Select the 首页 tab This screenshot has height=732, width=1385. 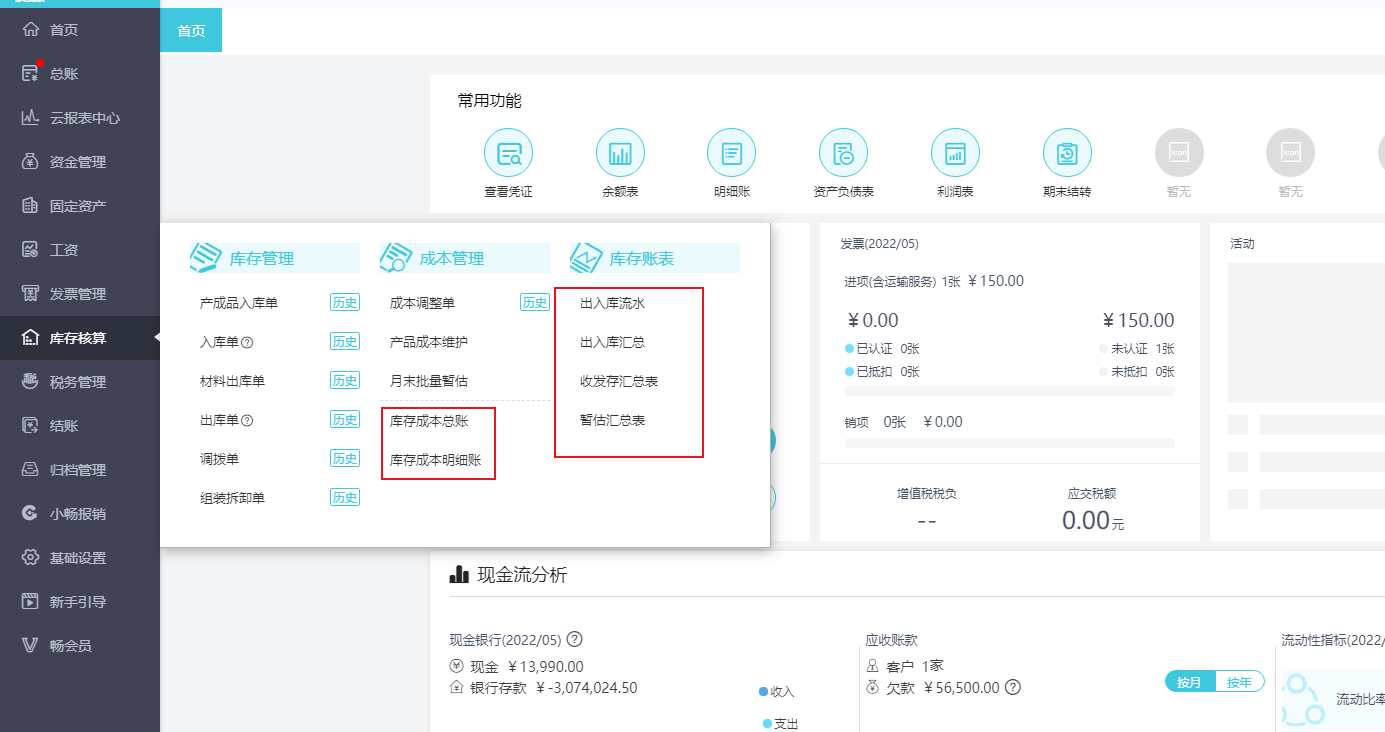pos(191,30)
